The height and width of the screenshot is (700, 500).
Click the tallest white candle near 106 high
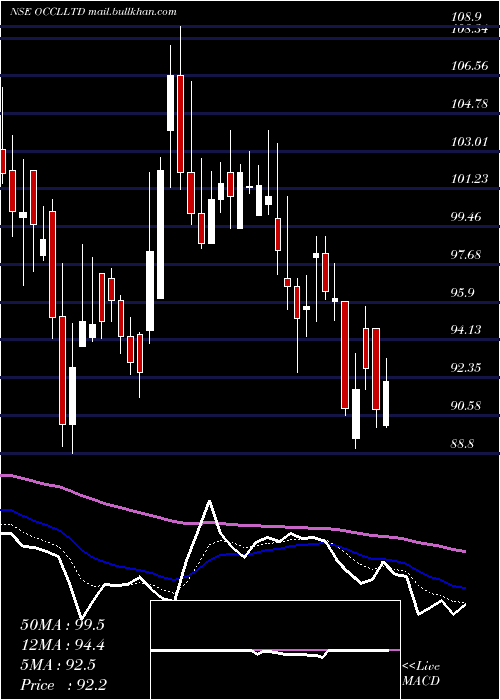171,103
